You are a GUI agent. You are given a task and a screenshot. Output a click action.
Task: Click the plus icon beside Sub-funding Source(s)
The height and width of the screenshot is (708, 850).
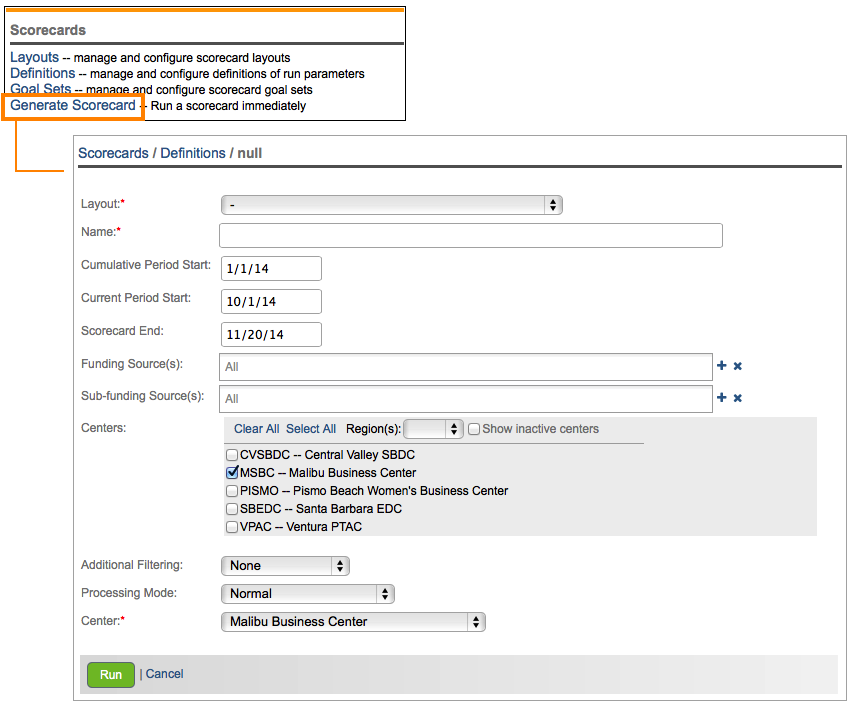[x=722, y=398]
